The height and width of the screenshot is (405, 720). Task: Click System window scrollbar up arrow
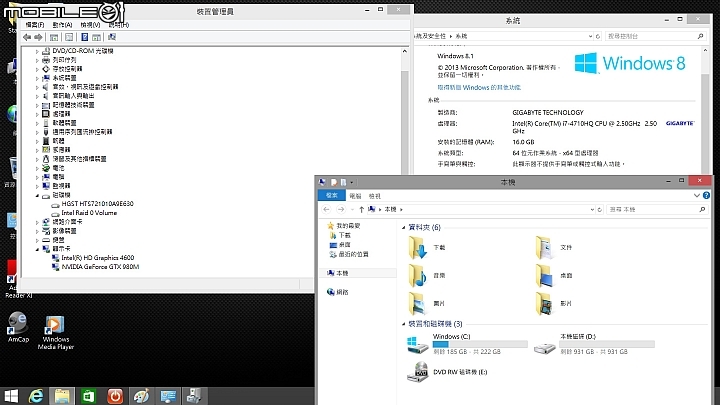coord(705,50)
